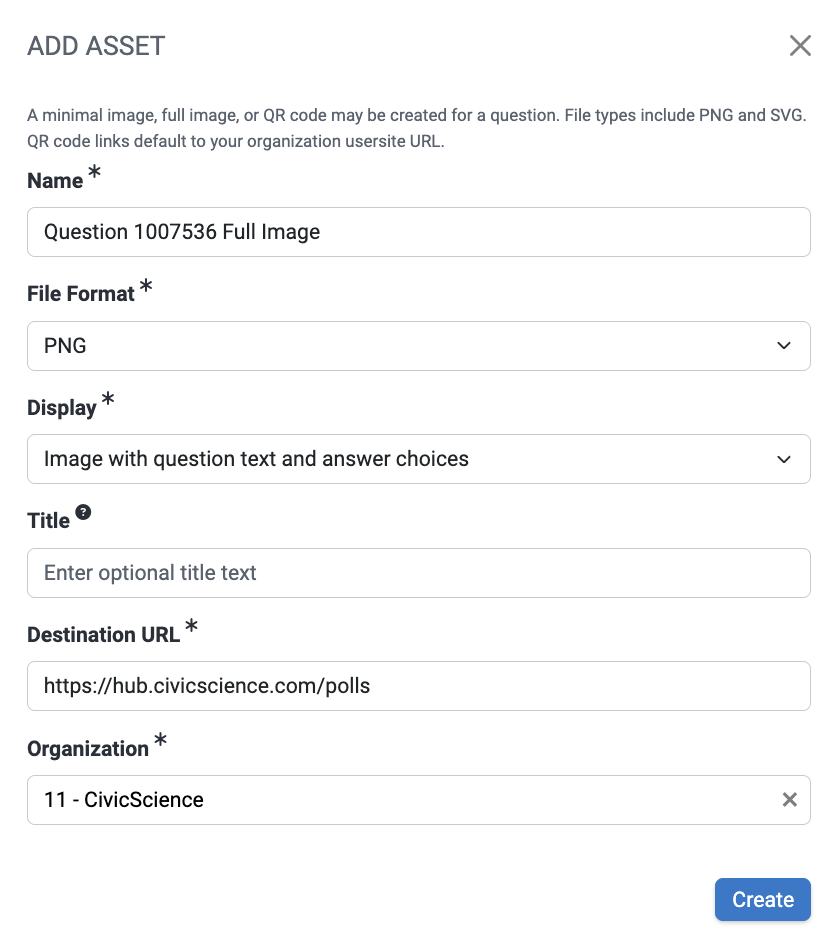Open the File Format PNG dropdown
This screenshot has width=839, height=939.
tap(400, 346)
